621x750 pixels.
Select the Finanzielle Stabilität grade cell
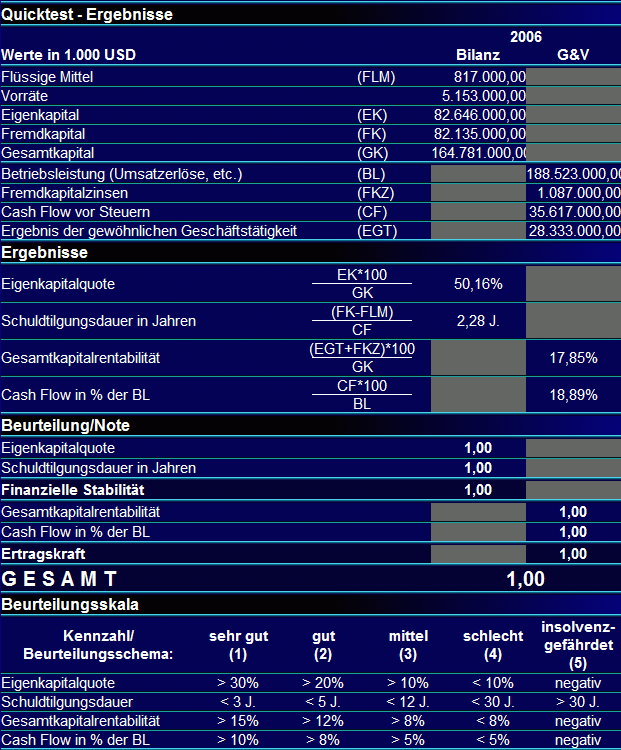[x=478, y=490]
